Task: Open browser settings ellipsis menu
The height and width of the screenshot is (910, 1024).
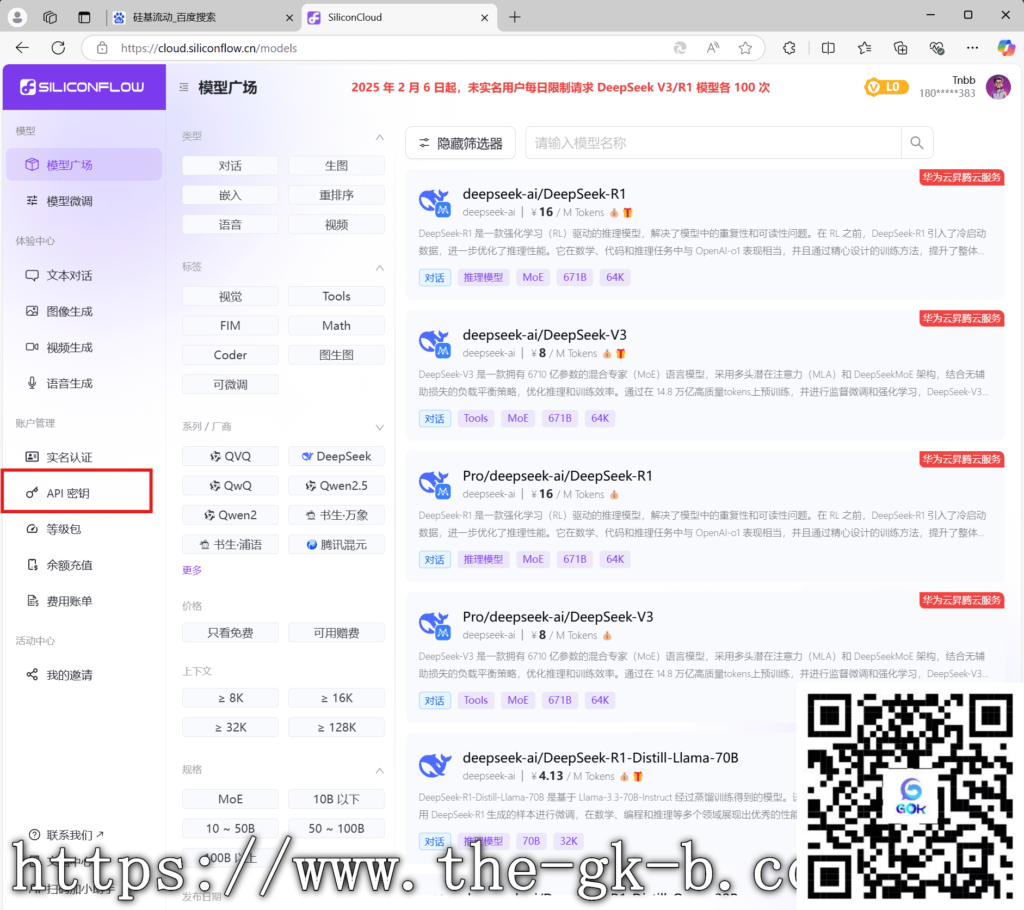Action: coord(972,48)
